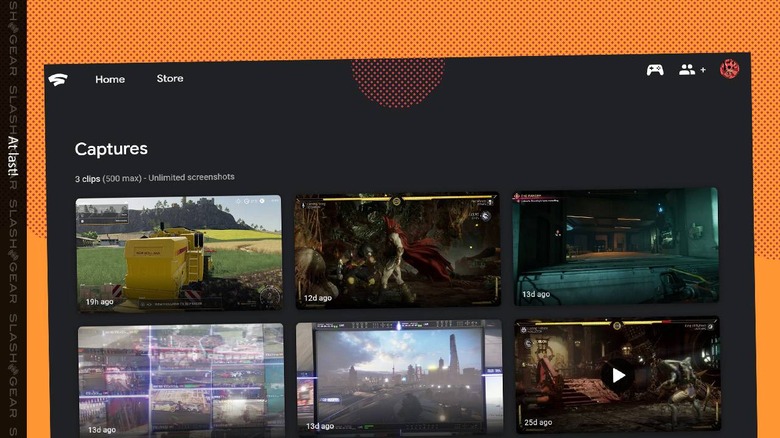Image resolution: width=780 pixels, height=438 pixels.
Task: Open the red-caped fighter capture from 12d ago
Action: (x=397, y=250)
